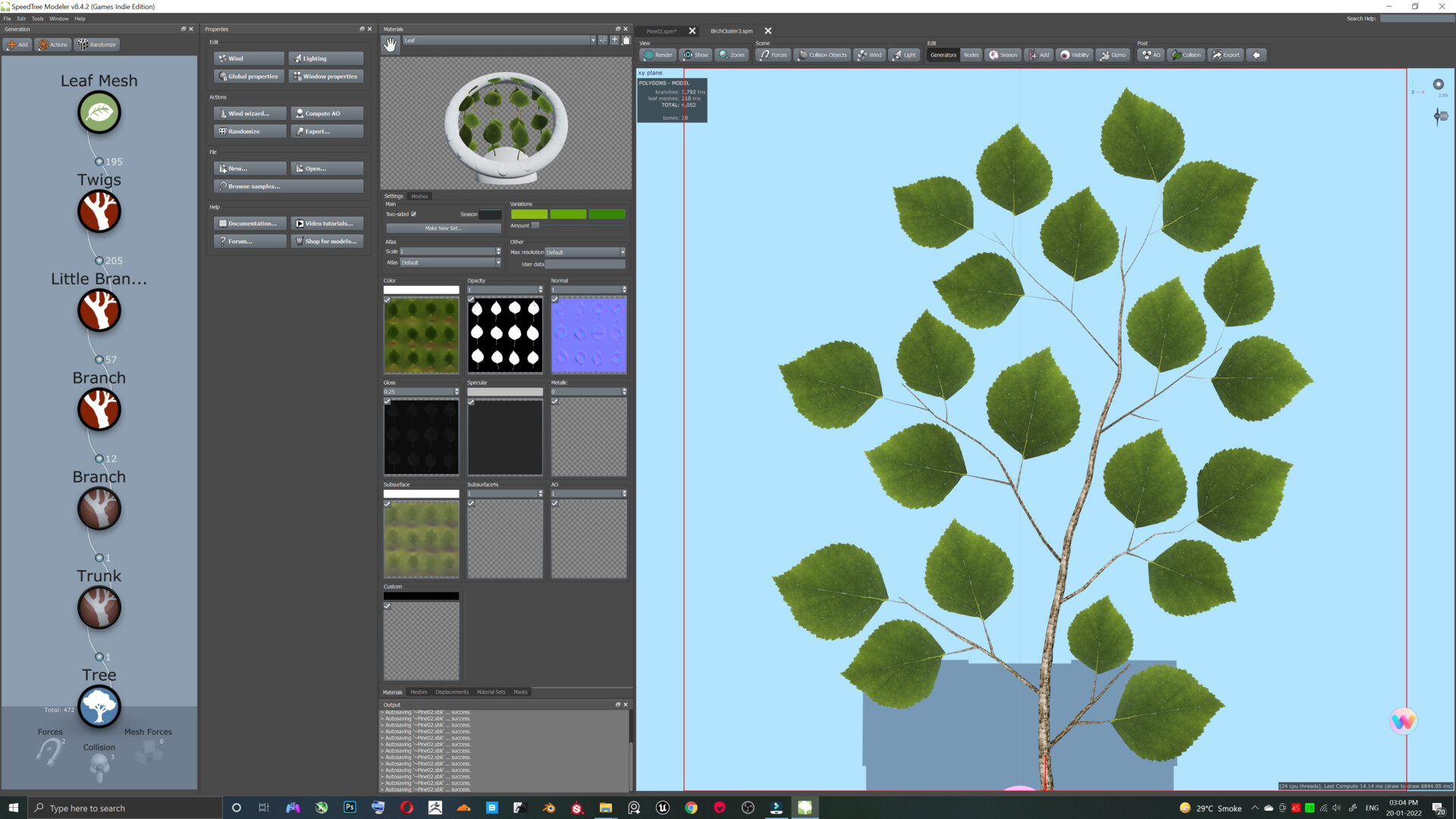Click the Wind wizard button
This screenshot has height=819, width=1456.
249,113
